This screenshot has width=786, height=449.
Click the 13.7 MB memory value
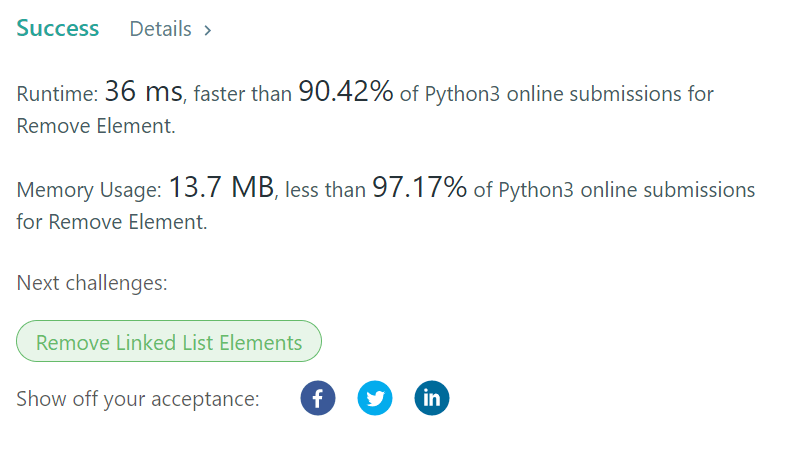tap(221, 188)
